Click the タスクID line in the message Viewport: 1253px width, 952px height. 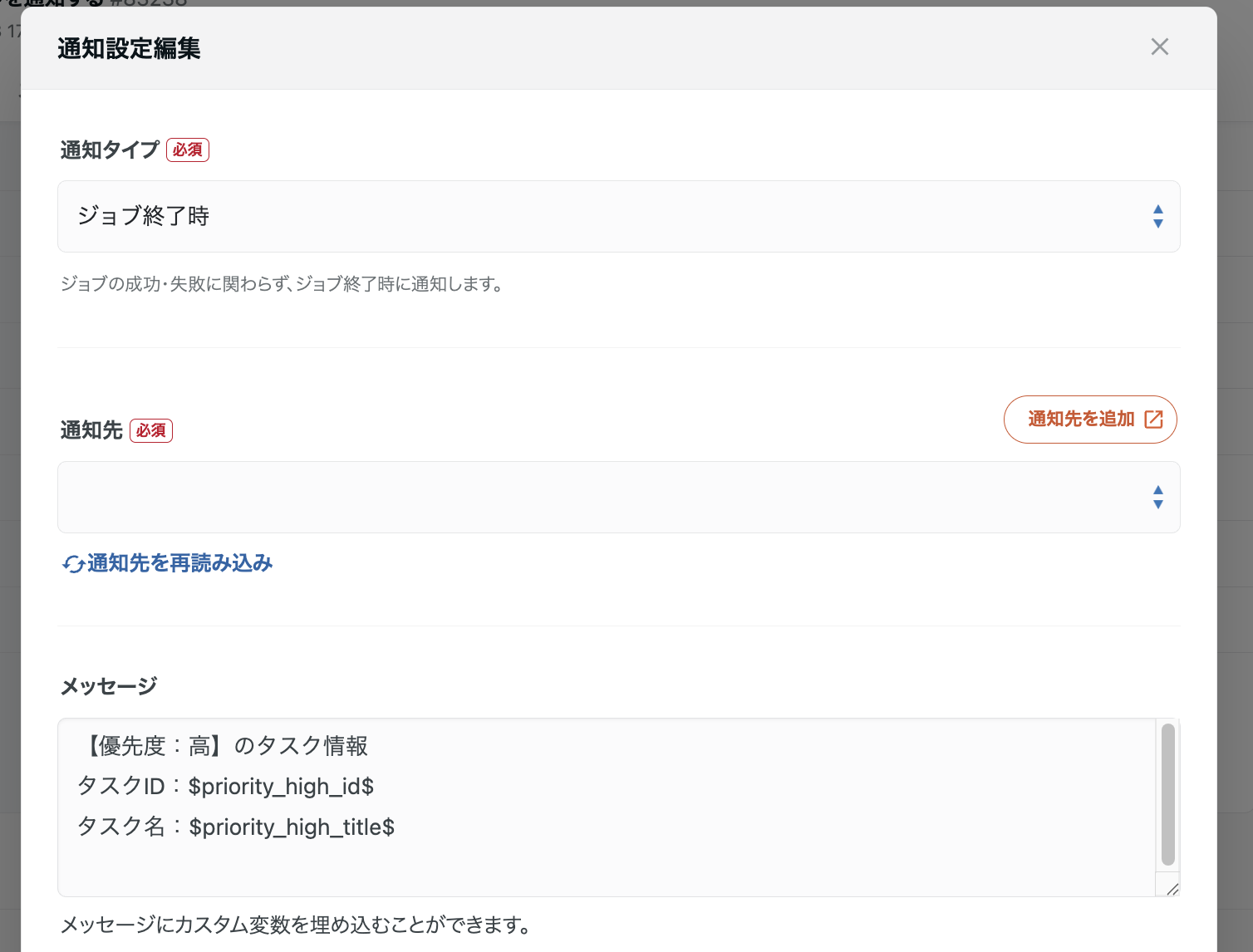pos(226,786)
